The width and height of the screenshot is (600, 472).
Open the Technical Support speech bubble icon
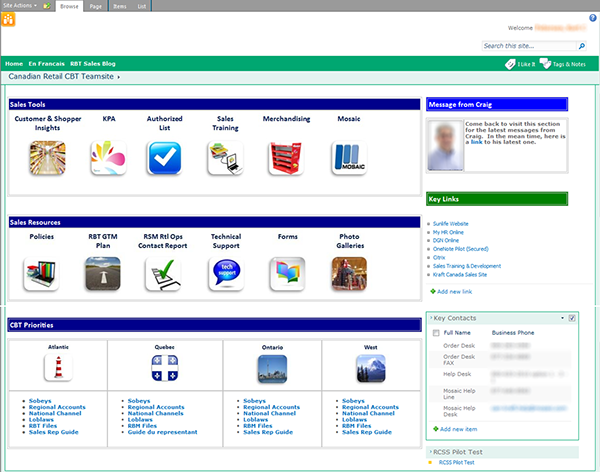[x=226, y=274]
